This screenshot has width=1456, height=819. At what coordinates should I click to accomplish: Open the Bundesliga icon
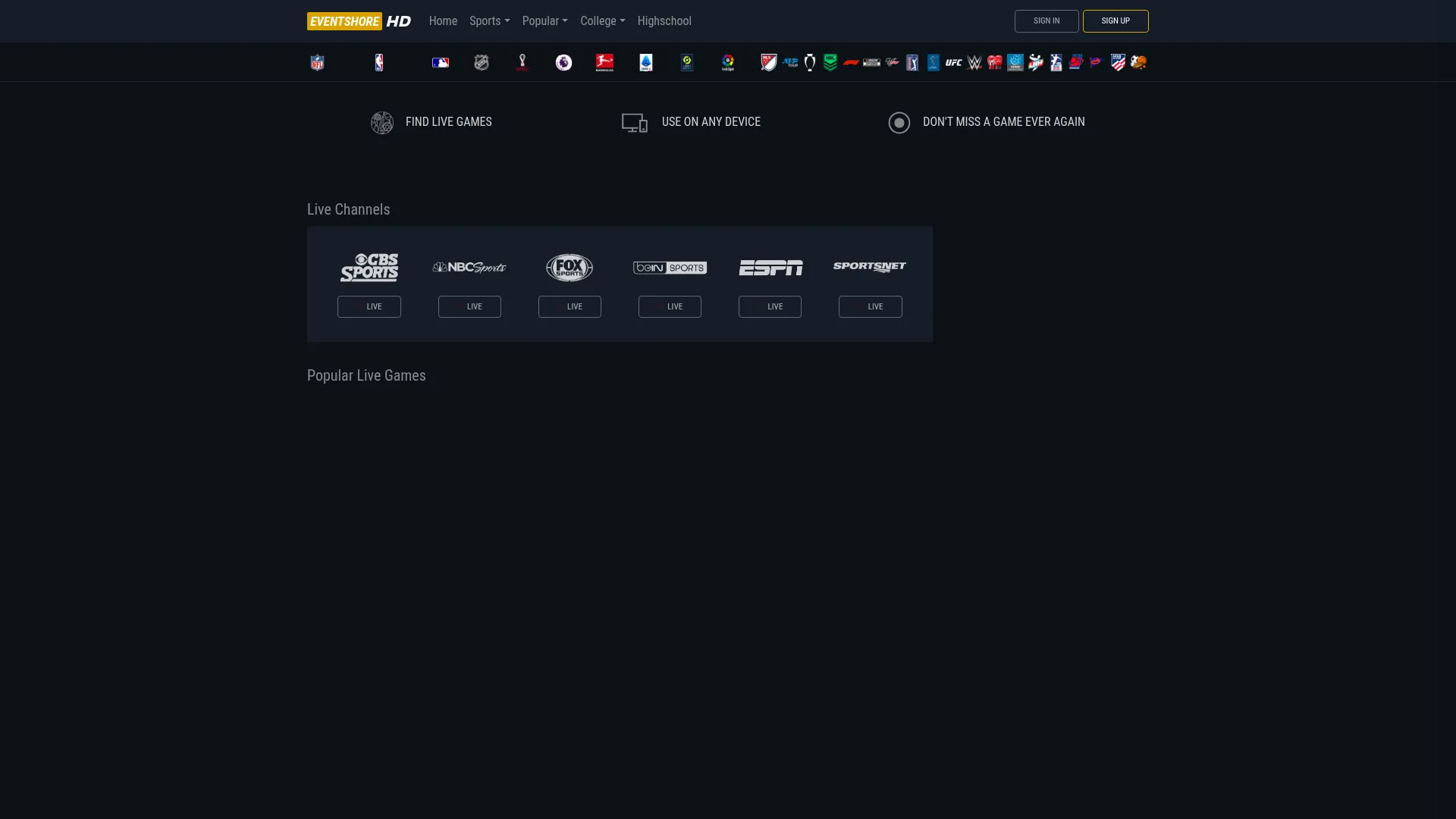tap(604, 62)
